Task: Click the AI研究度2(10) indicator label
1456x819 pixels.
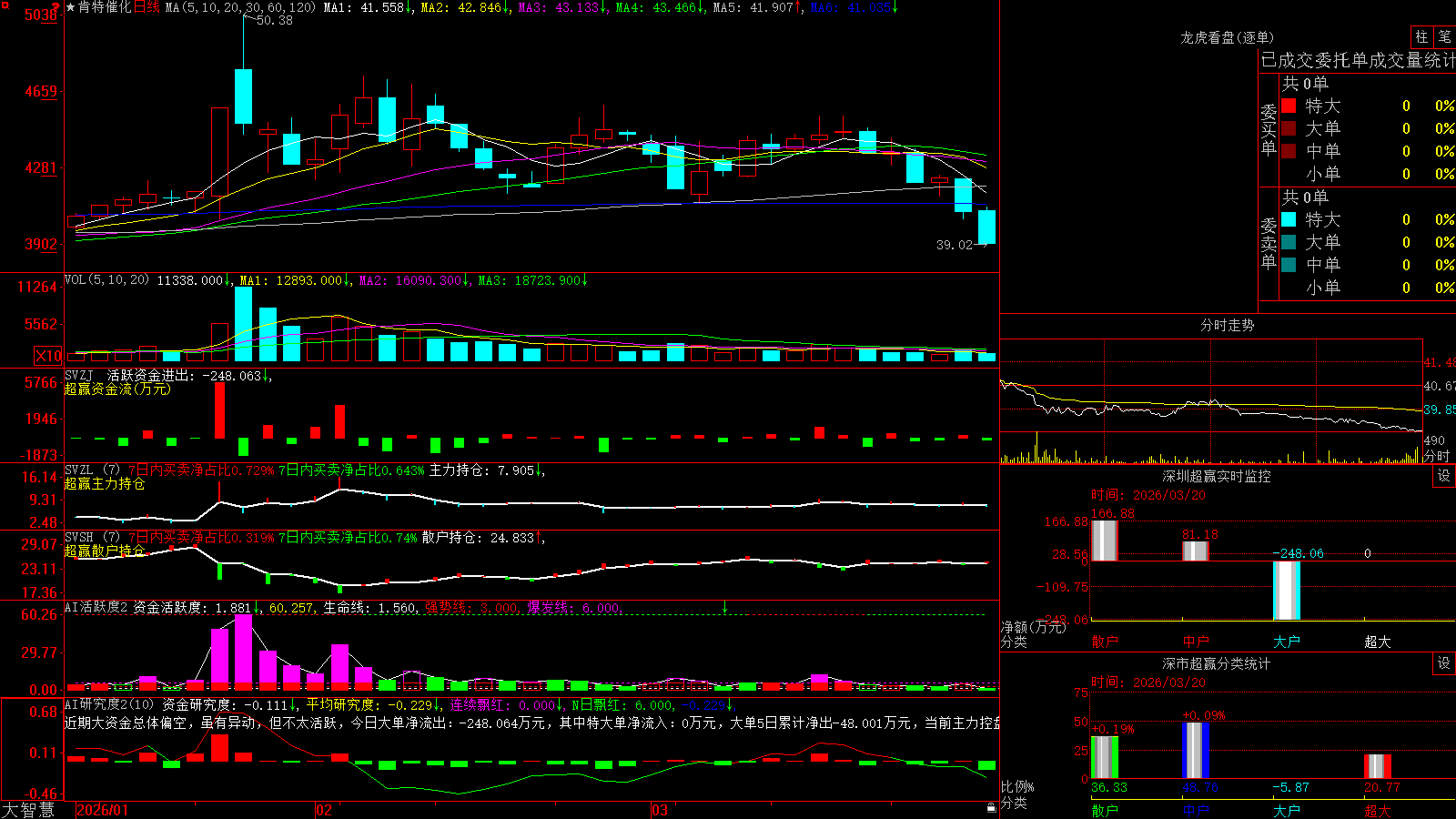Action: [109, 704]
